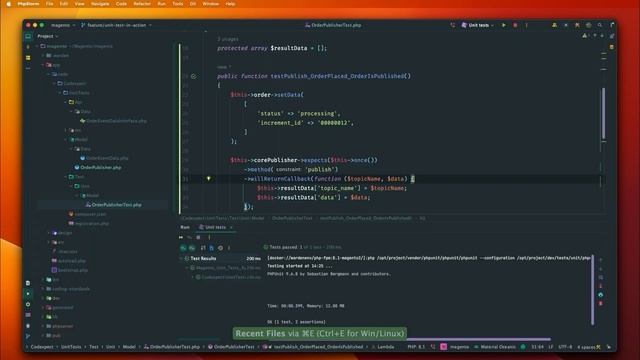Click the yellow lightbulb intention icon in the gutter
Viewport: 640px width, 360px height.
[209, 179]
